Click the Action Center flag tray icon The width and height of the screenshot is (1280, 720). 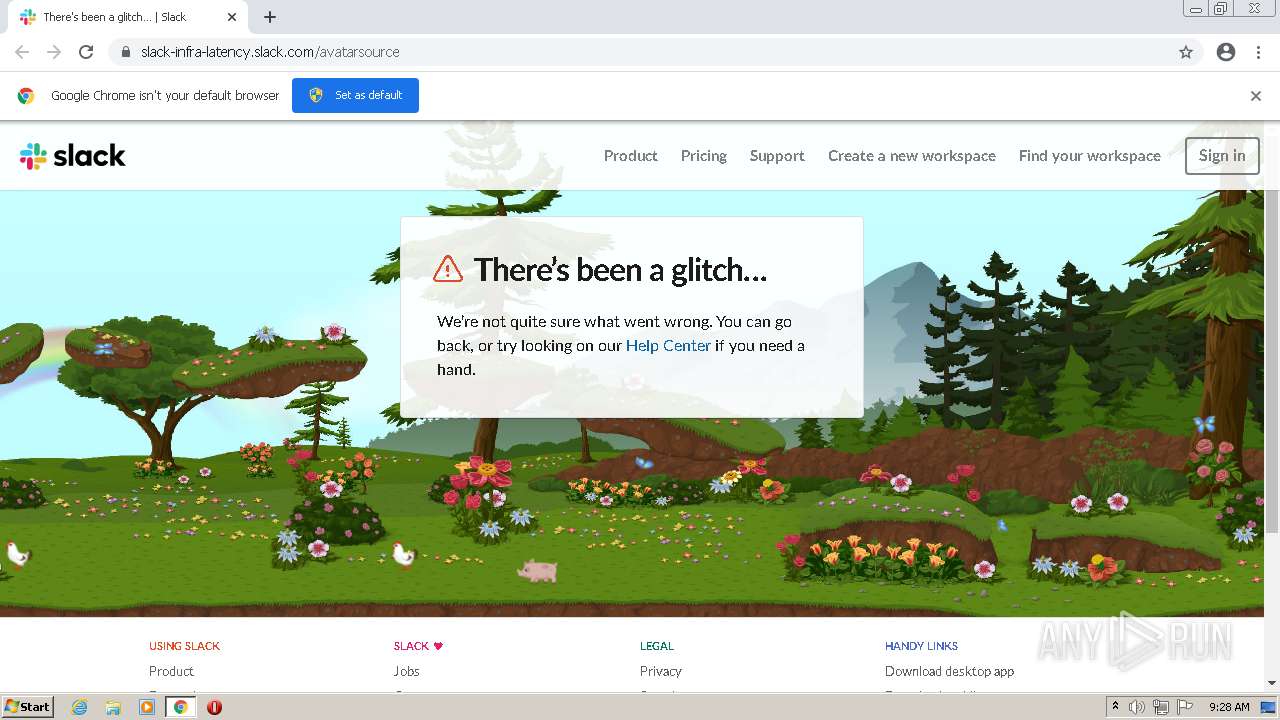[x=1185, y=707]
